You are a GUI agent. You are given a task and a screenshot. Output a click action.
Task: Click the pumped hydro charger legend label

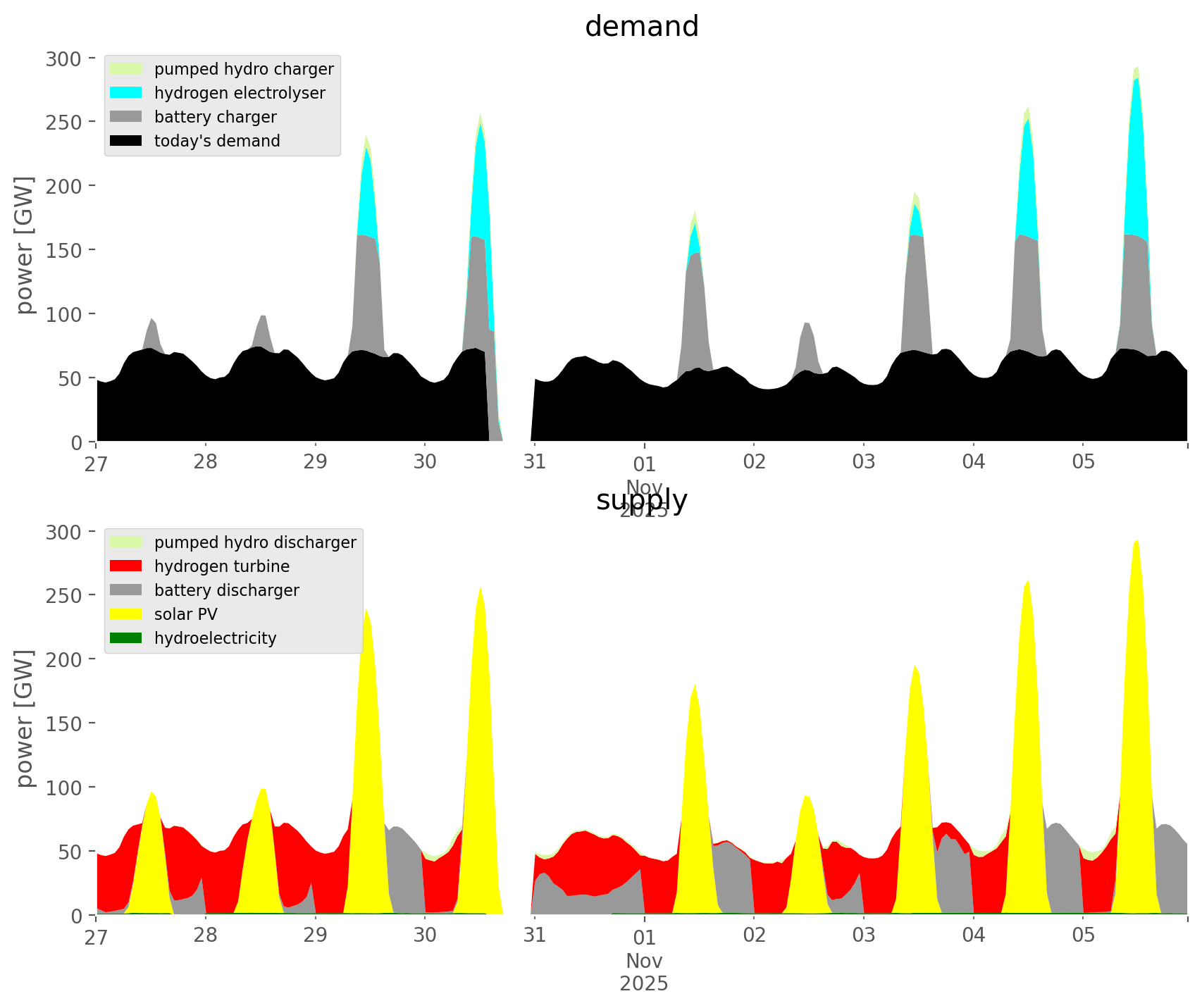[x=244, y=69]
